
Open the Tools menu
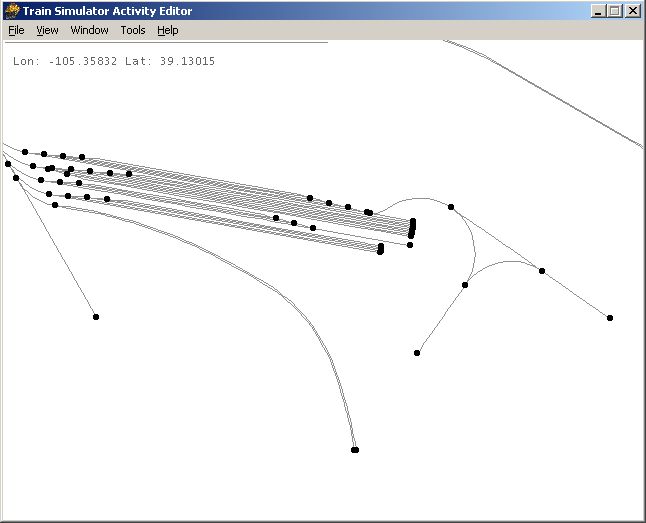pos(133,30)
